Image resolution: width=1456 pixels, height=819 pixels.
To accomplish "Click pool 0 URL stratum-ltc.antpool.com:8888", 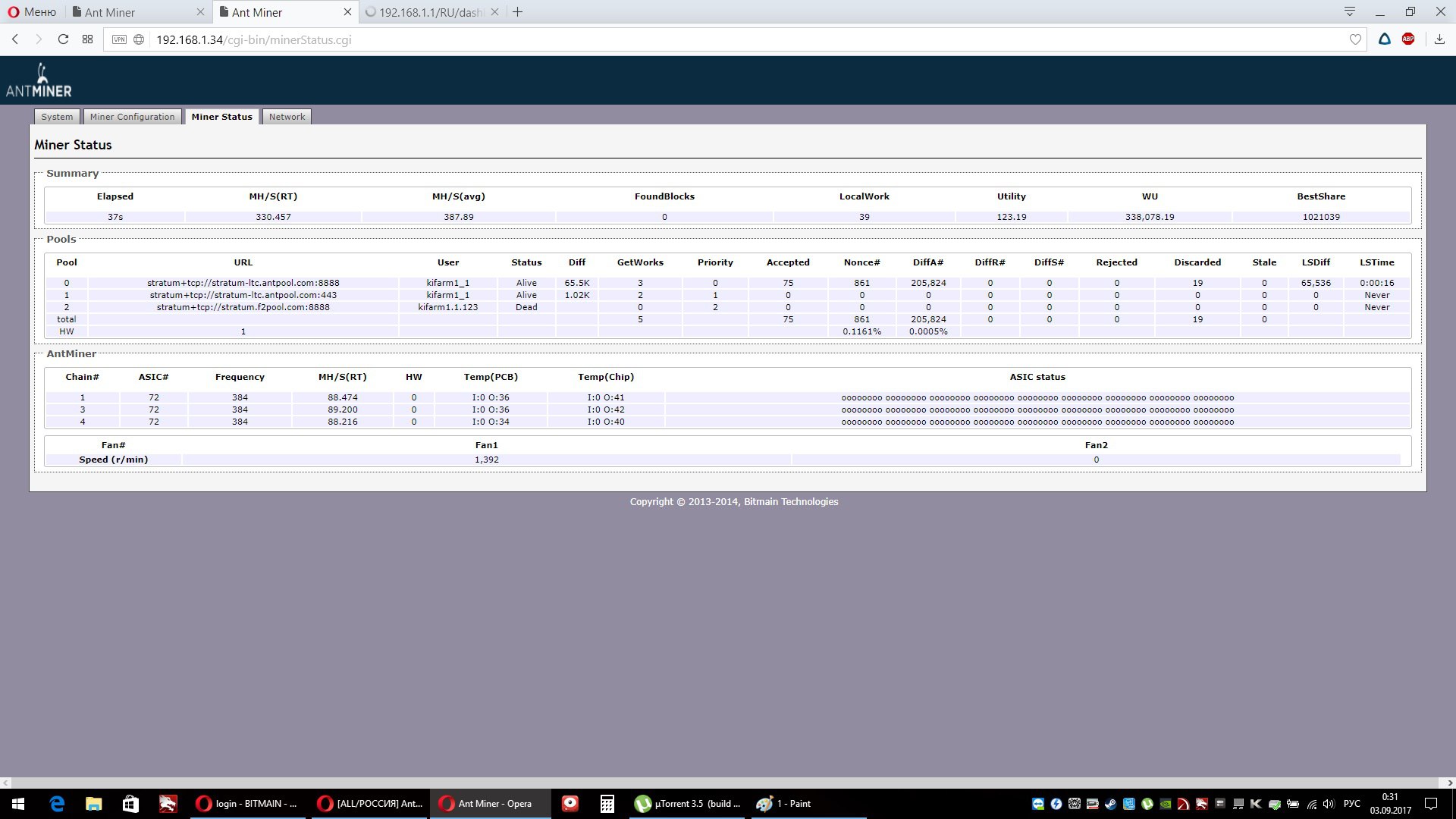I will pyautogui.click(x=243, y=283).
